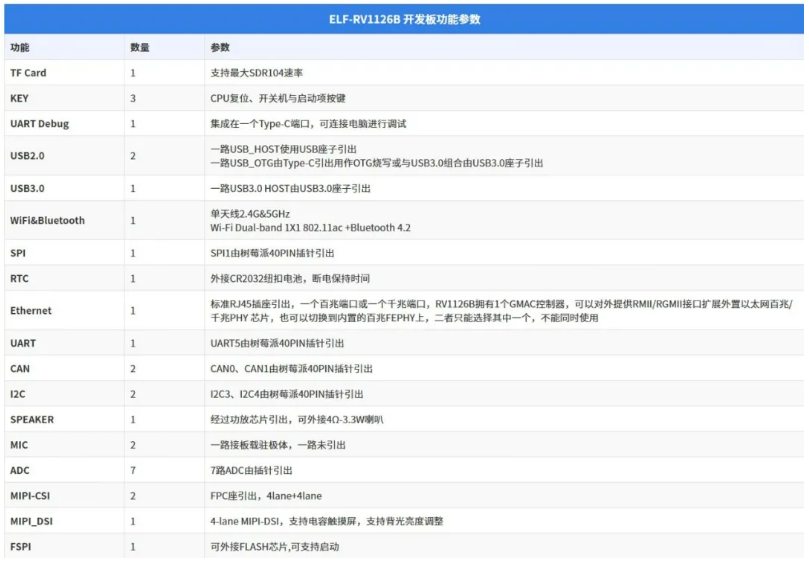Select the 参数 column header

coord(220,47)
